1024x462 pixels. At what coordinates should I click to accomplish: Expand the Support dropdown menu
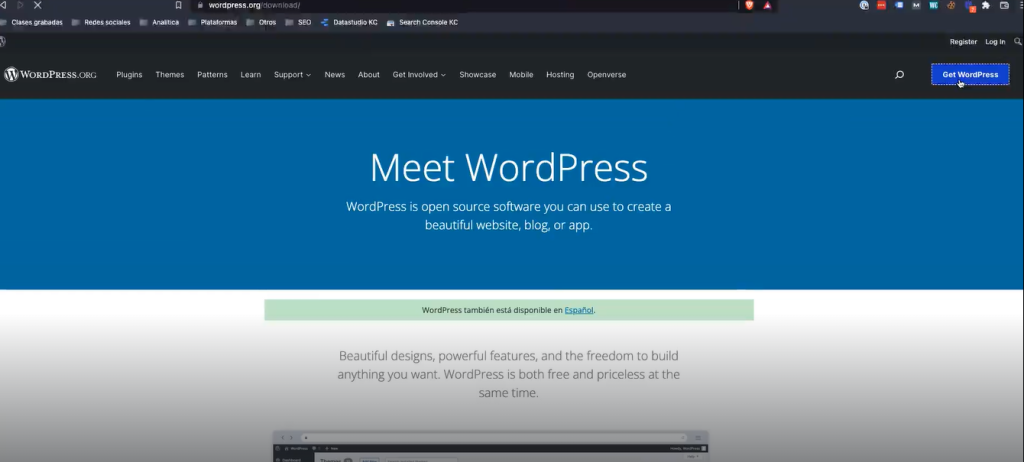[x=292, y=75]
